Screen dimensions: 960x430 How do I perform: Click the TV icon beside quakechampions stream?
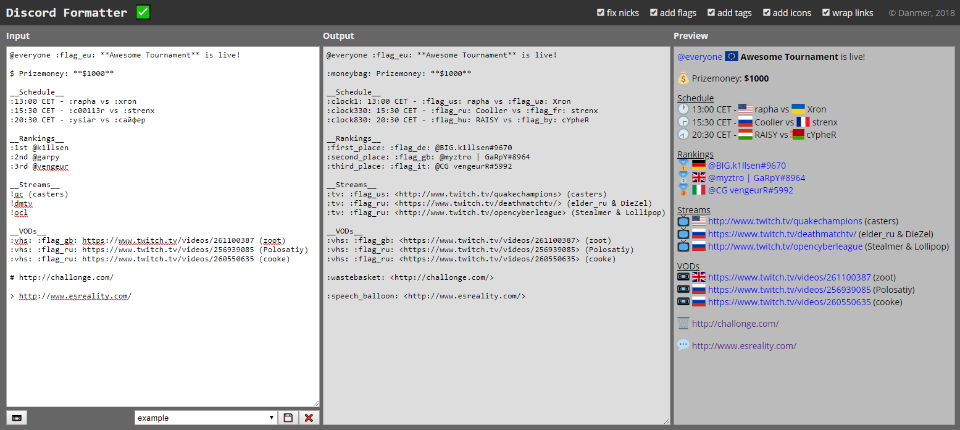click(683, 220)
